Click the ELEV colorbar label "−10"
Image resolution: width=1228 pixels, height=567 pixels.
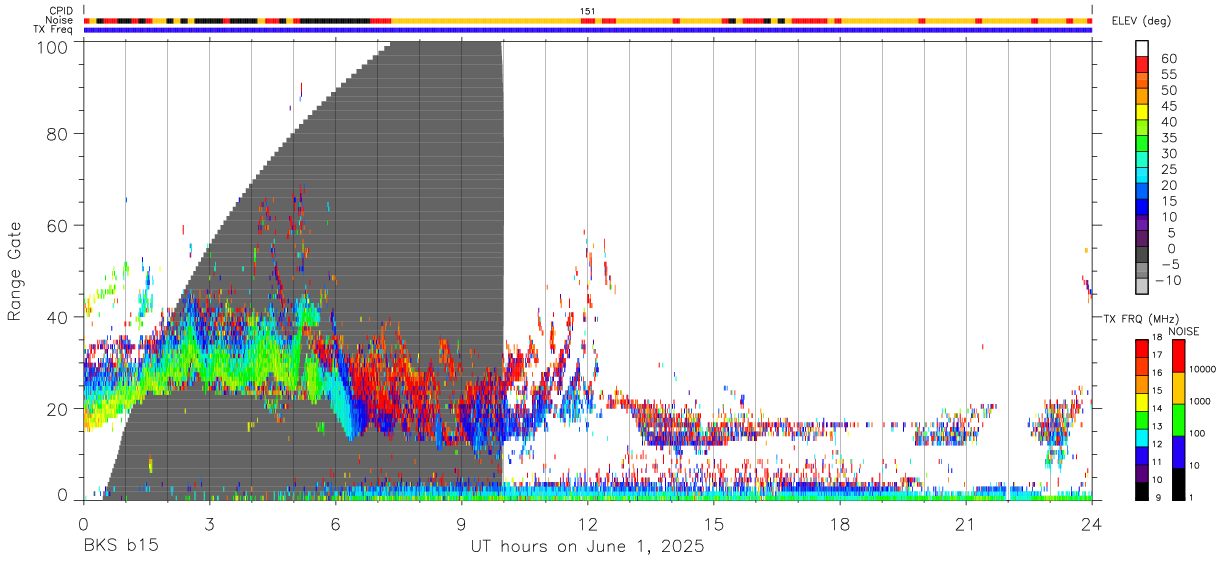pyautogui.click(x=1169, y=281)
